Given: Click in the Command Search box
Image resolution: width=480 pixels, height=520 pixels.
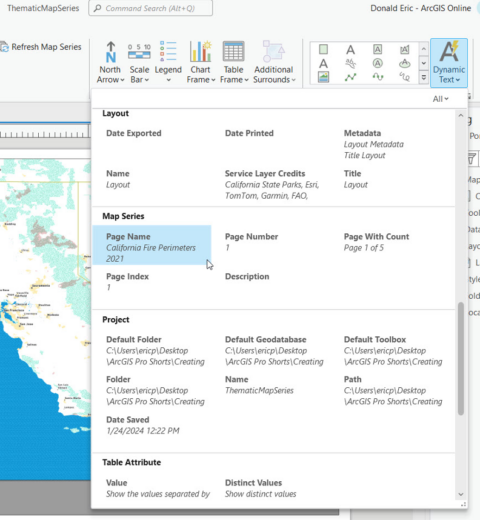Looking at the screenshot, I should (x=150, y=8).
